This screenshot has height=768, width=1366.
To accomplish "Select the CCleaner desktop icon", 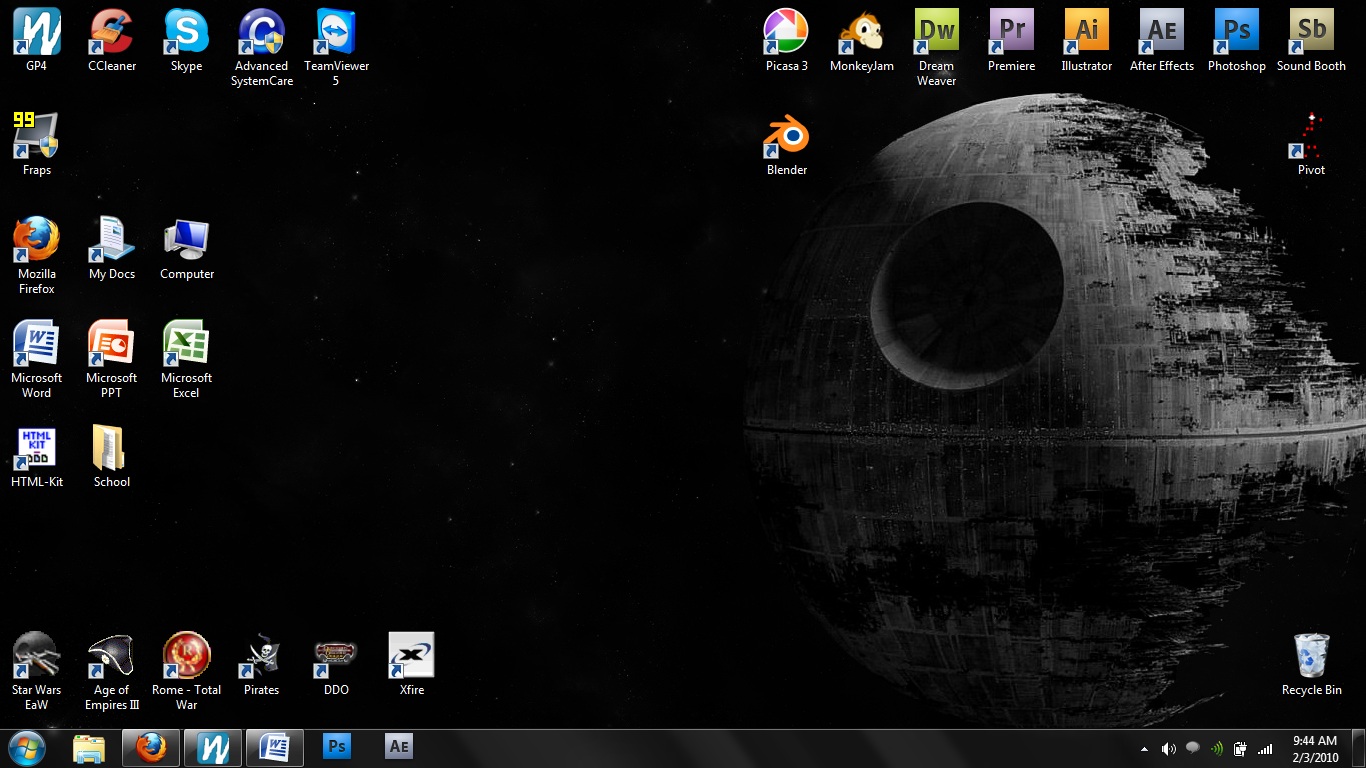I will coord(112,41).
